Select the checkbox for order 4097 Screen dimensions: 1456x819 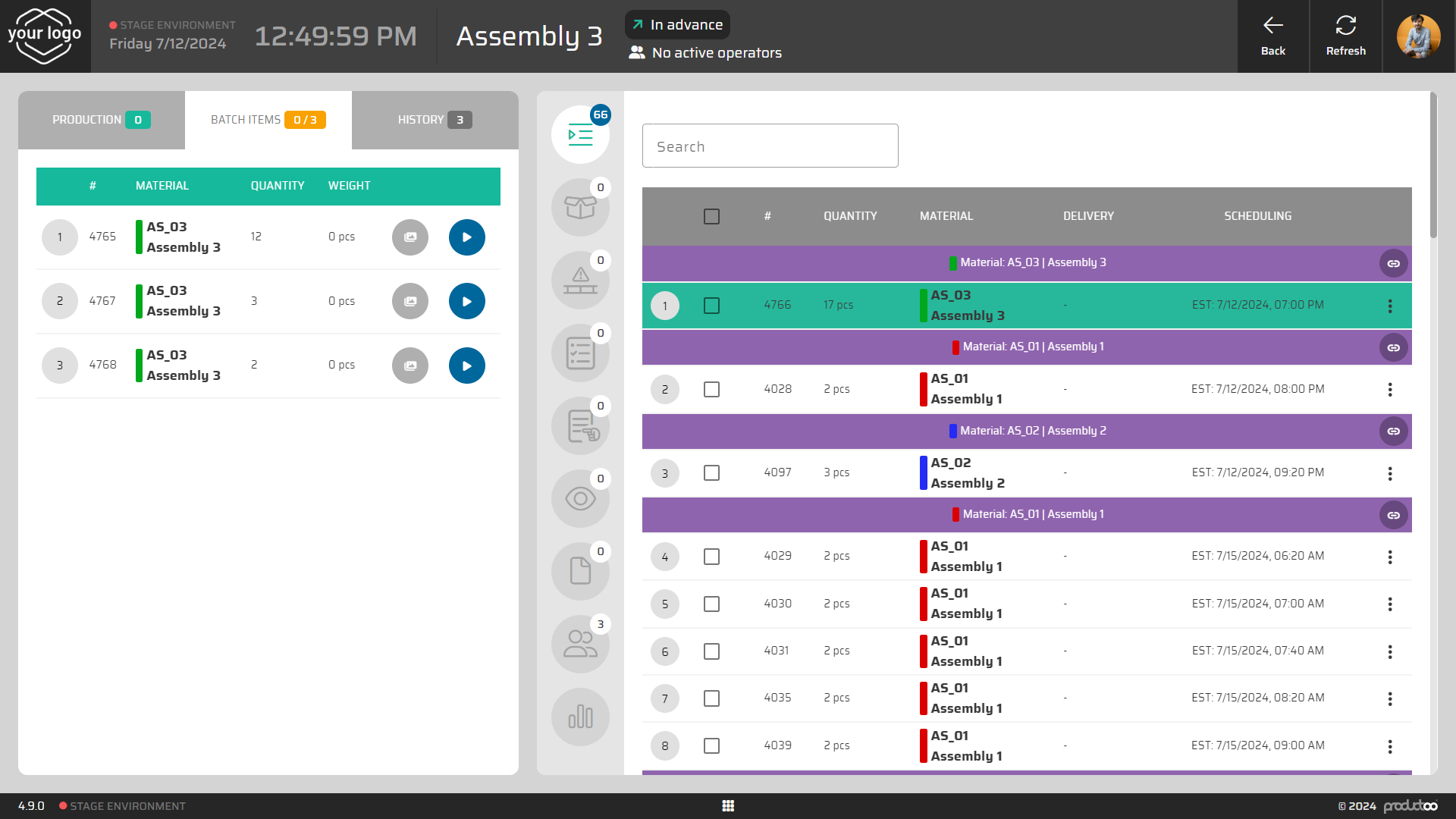(x=711, y=473)
